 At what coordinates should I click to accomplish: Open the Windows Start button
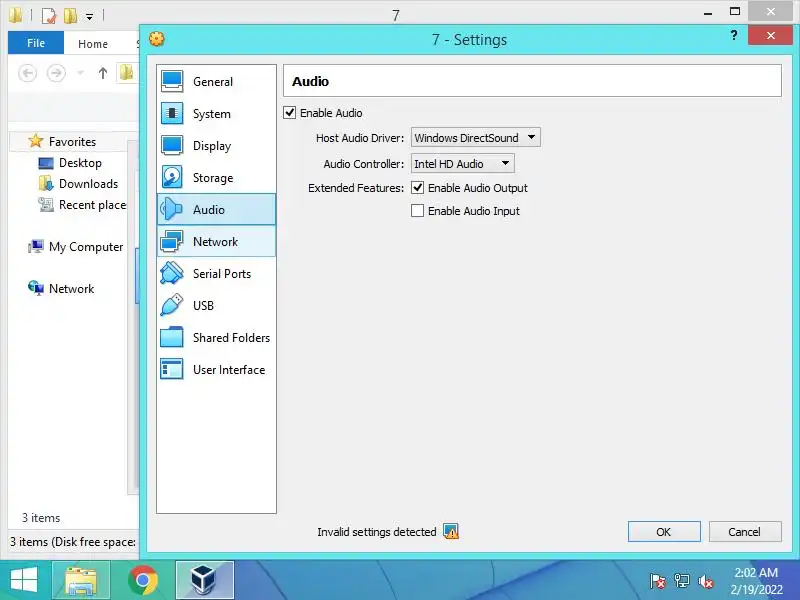click(x=24, y=580)
